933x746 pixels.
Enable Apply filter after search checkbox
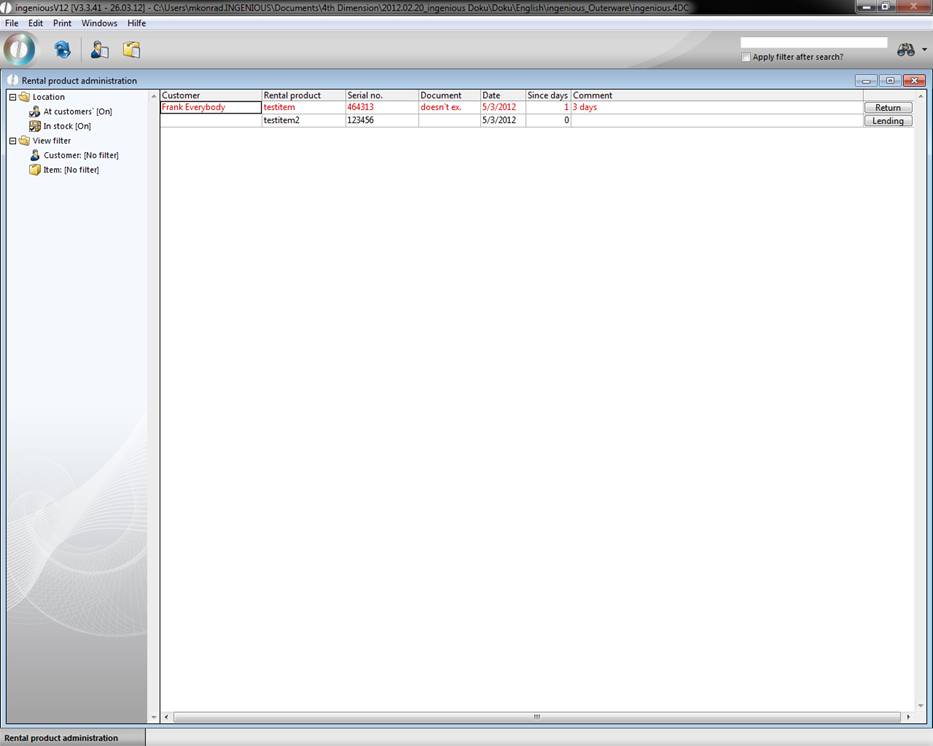pyautogui.click(x=746, y=57)
